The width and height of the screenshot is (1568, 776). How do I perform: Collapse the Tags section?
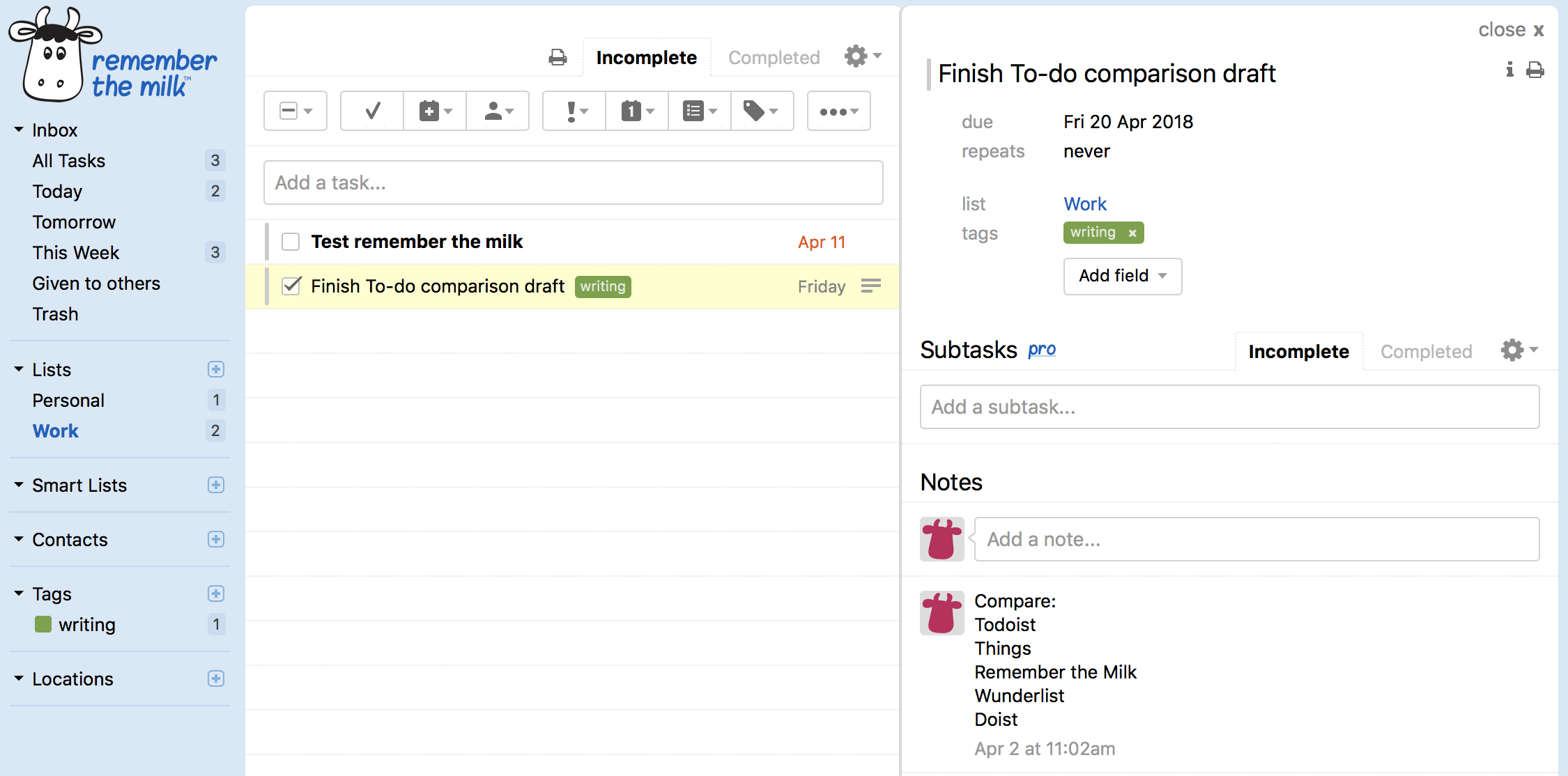pos(19,593)
